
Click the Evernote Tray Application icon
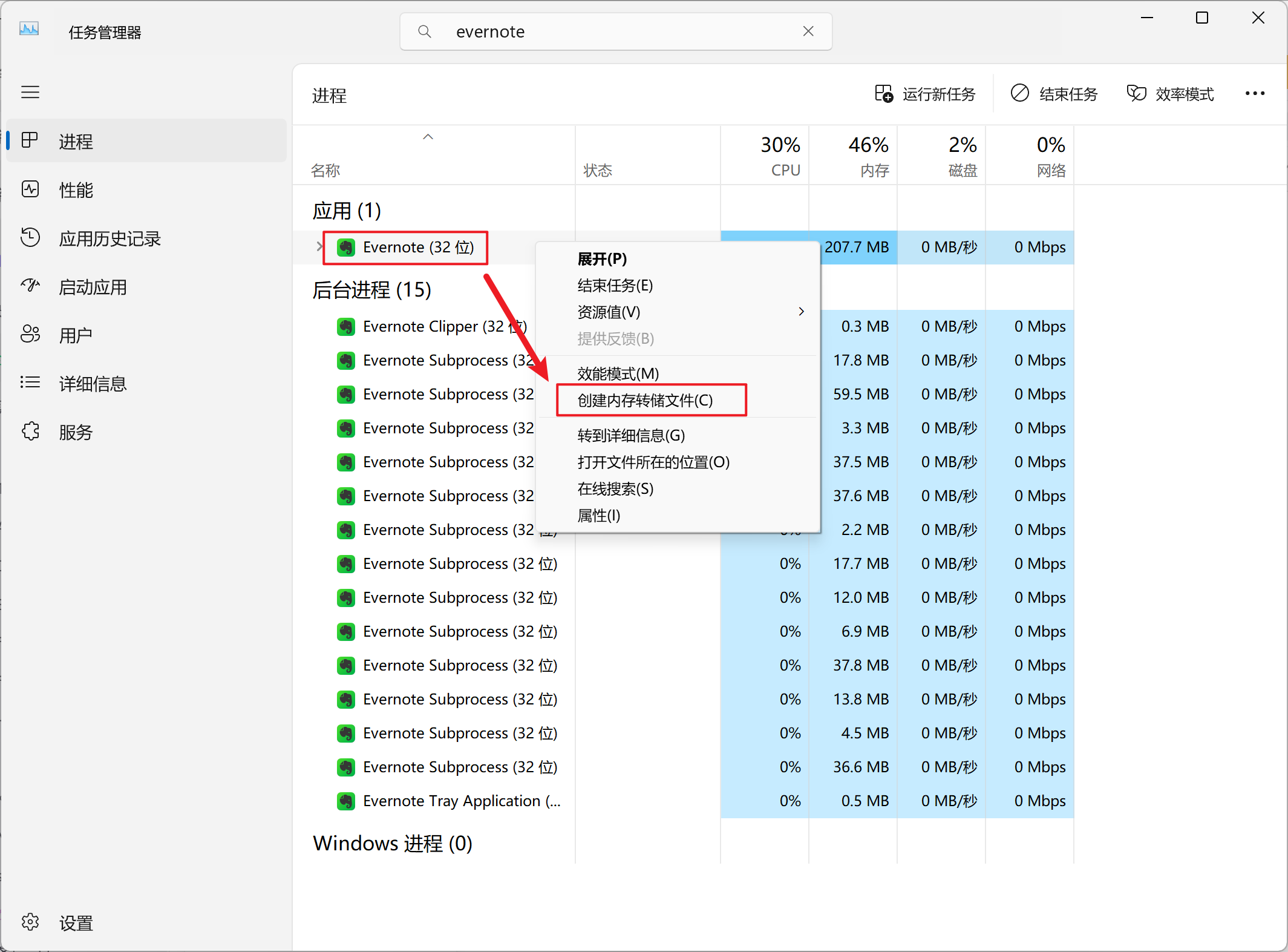point(346,801)
